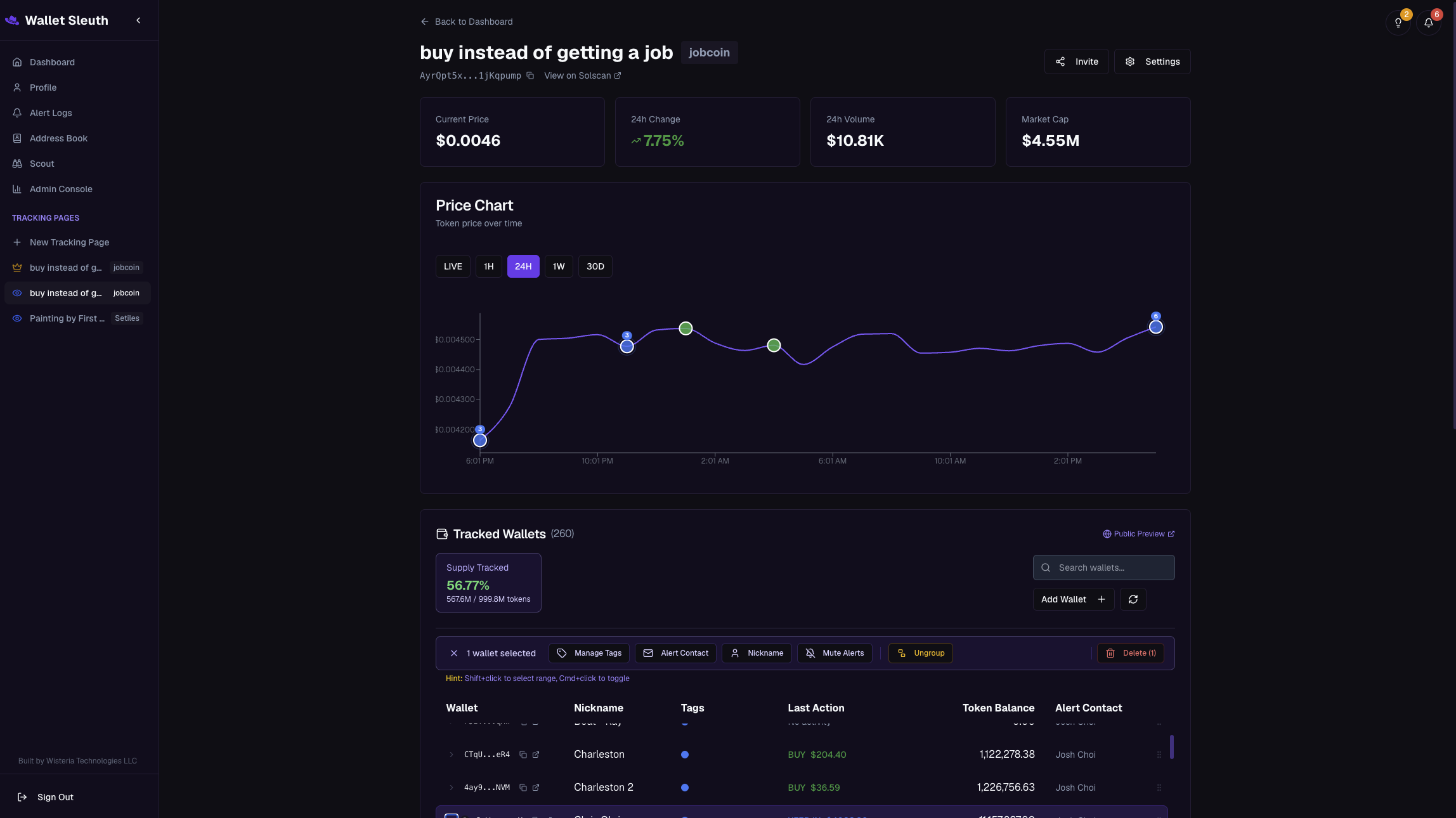The image size is (1456, 818).
Task: Open 4ay9...NVM wallet external link
Action: [536, 788]
